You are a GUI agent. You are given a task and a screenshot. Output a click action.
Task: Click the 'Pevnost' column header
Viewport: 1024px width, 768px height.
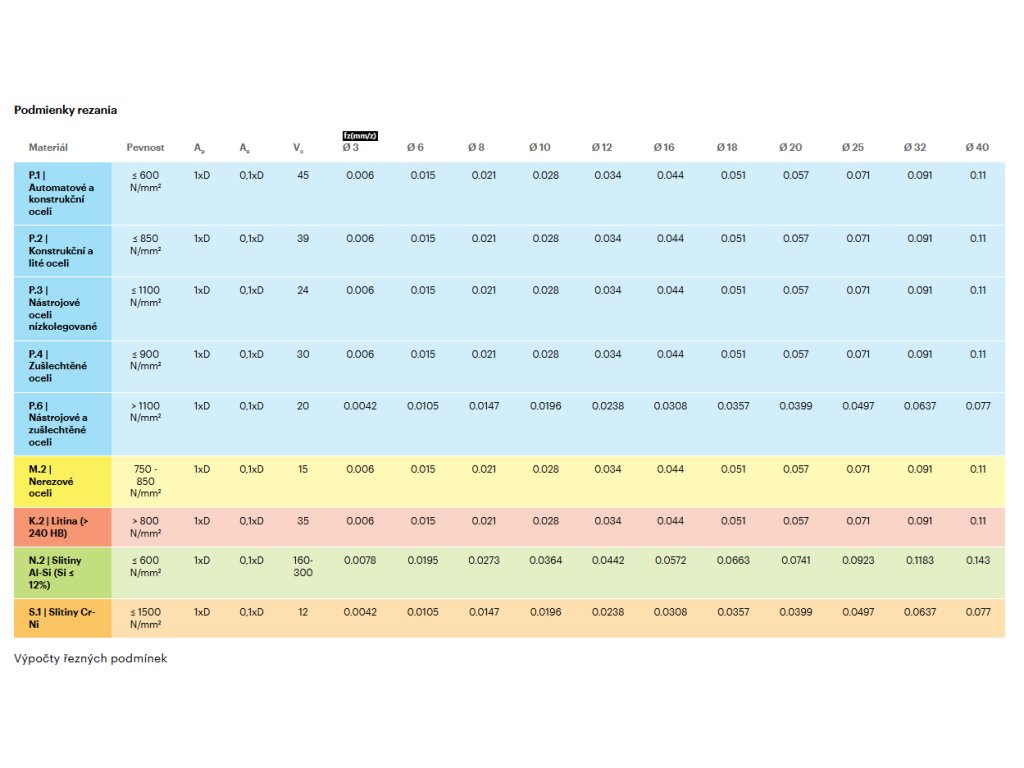tap(145, 148)
